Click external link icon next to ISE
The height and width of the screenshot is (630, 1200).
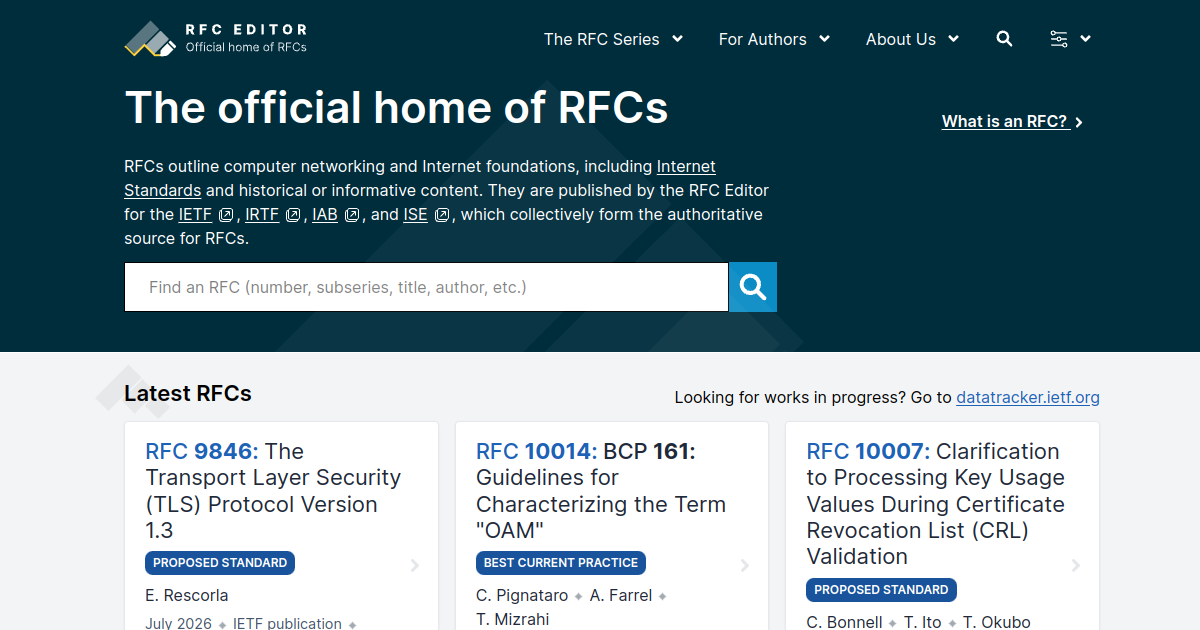(442, 215)
